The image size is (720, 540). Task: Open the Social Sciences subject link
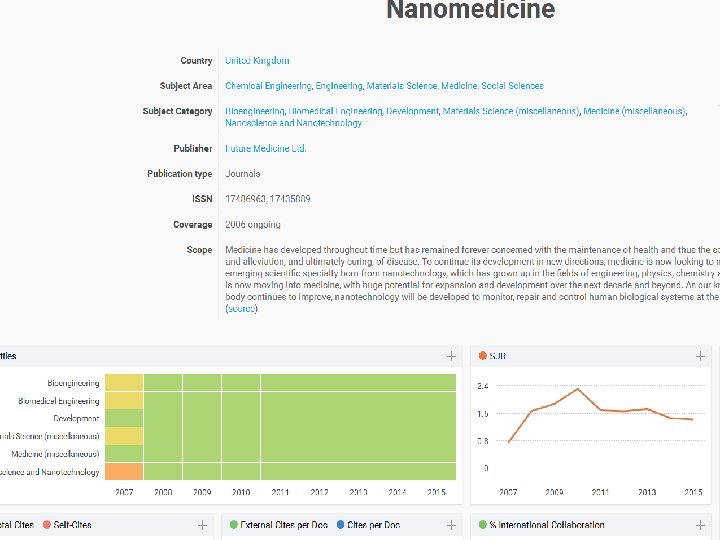point(512,86)
